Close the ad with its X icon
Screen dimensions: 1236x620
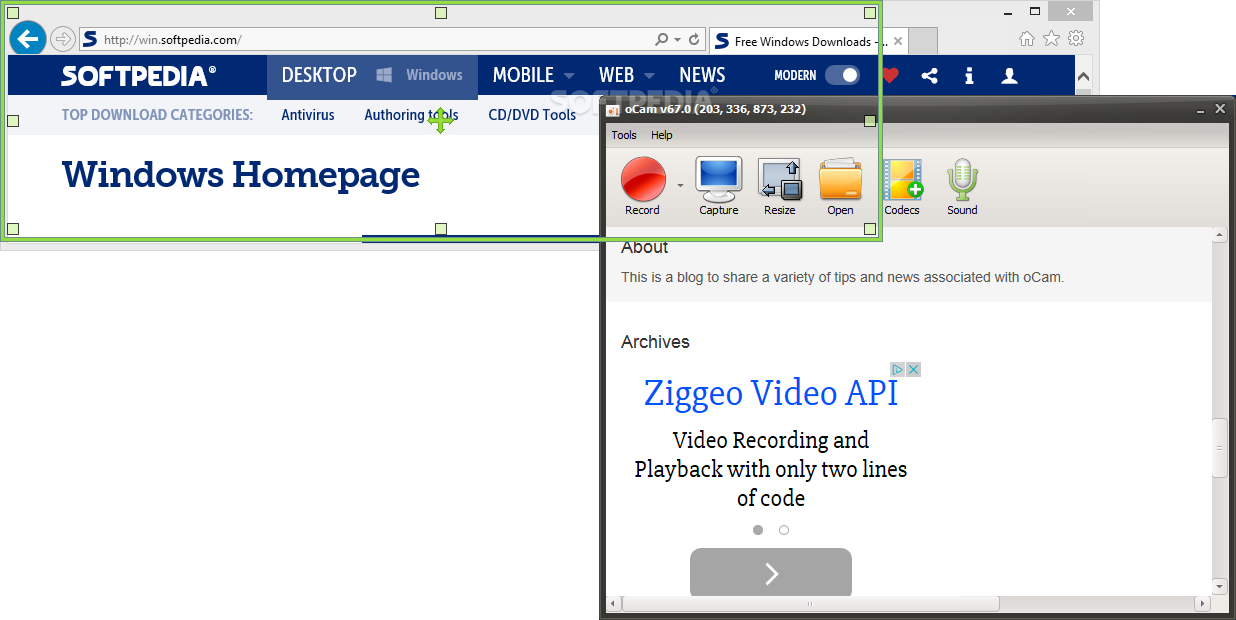tap(913, 369)
